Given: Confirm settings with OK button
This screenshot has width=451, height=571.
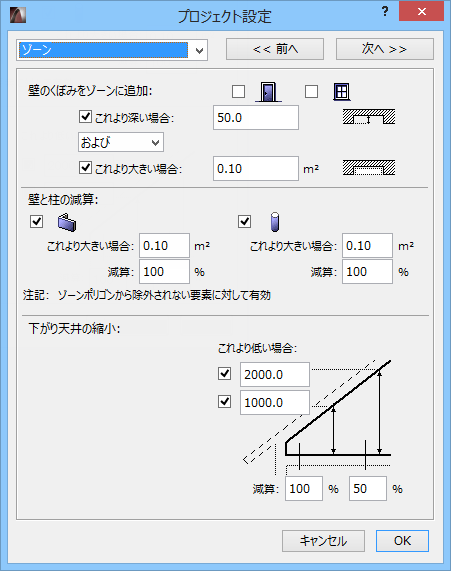Looking at the screenshot, I should [x=402, y=541].
